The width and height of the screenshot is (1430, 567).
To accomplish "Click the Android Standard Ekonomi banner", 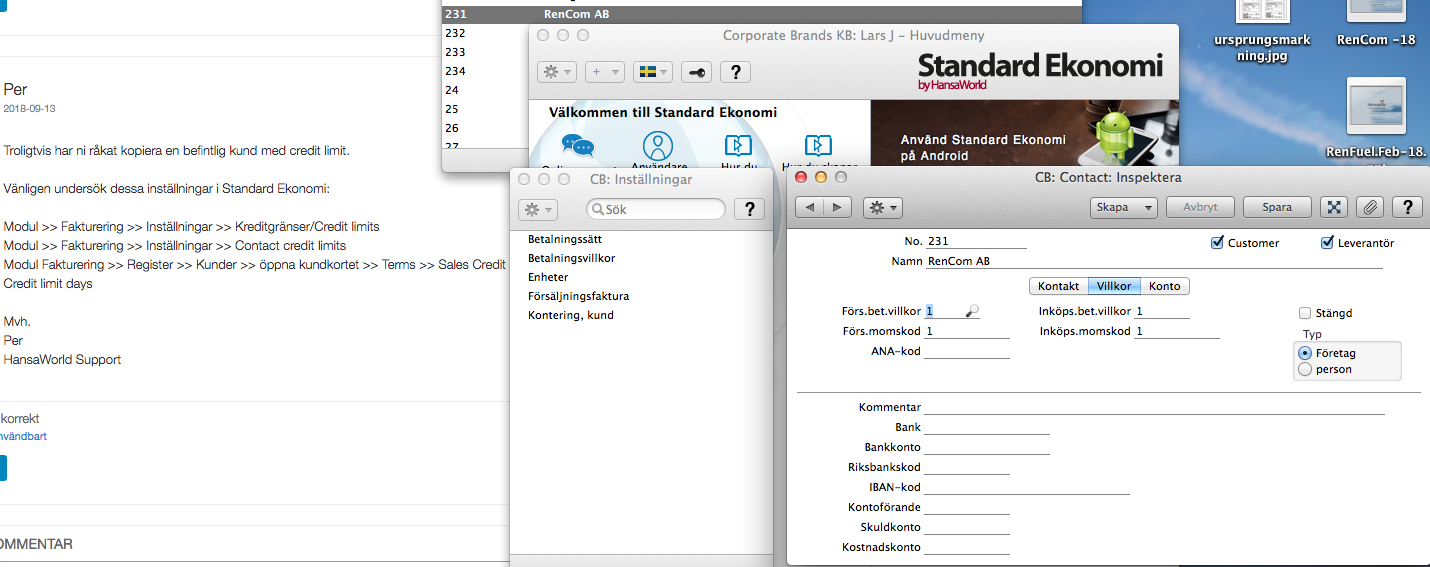I will point(1024,132).
